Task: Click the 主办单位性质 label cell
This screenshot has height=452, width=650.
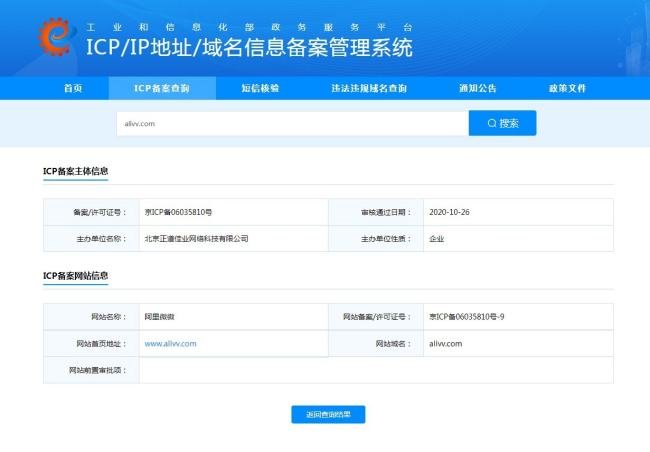Action: [x=376, y=239]
